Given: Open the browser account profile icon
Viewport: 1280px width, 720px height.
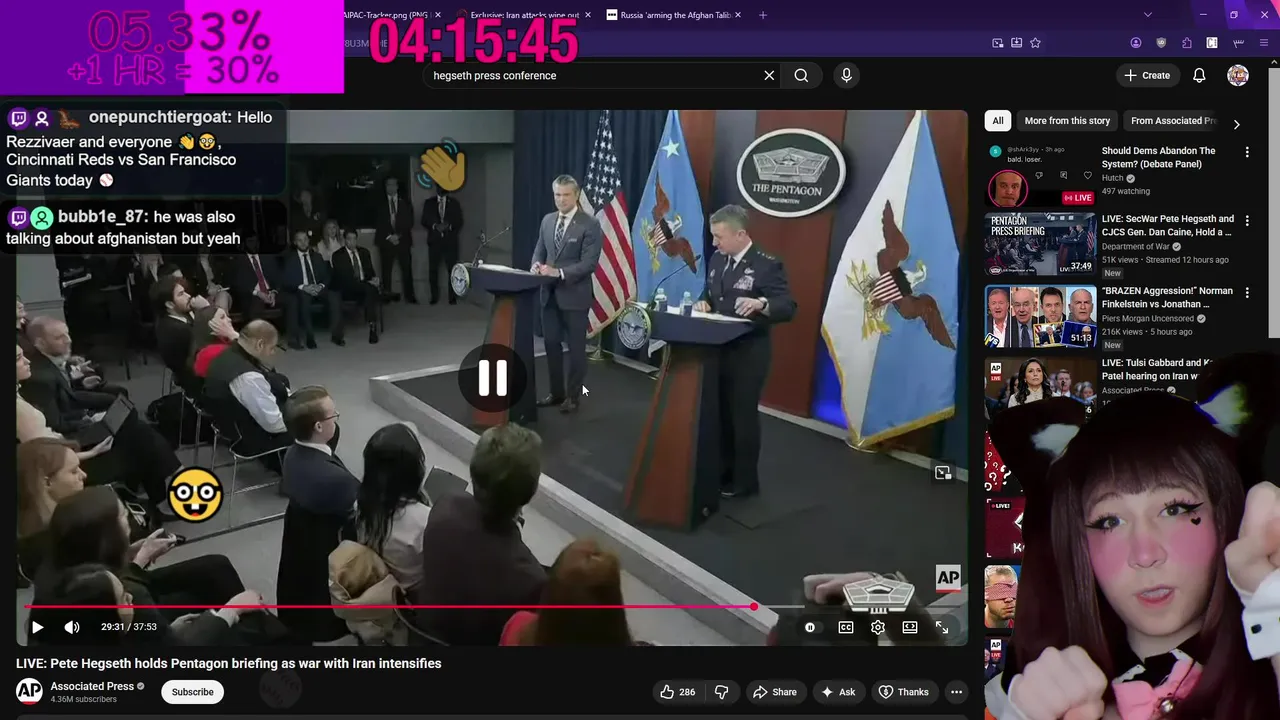Looking at the screenshot, I should [x=1136, y=43].
